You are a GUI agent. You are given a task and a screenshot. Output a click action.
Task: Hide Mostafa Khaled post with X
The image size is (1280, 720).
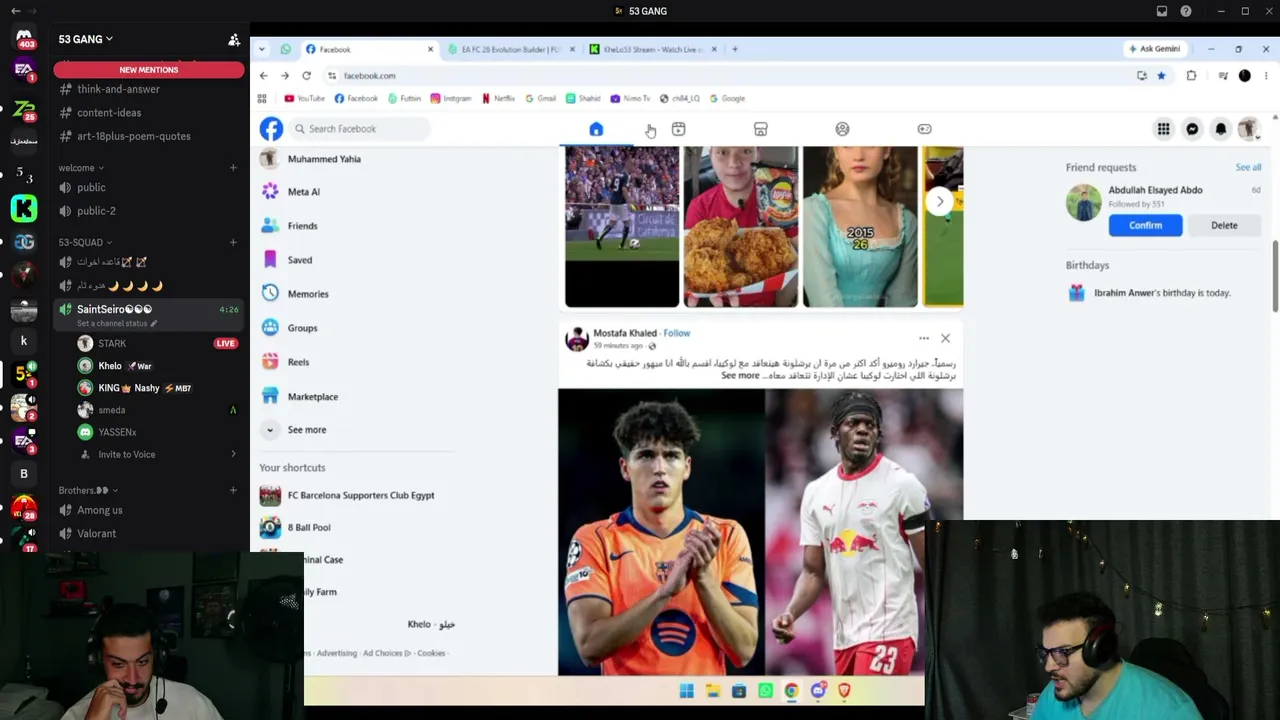(945, 338)
